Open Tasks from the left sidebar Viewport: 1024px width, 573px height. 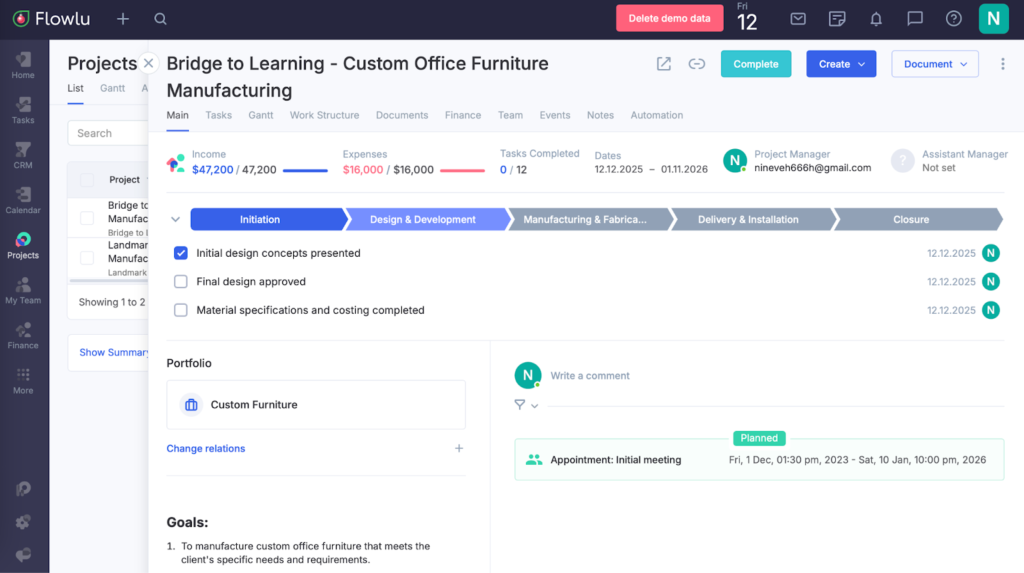[x=23, y=110]
